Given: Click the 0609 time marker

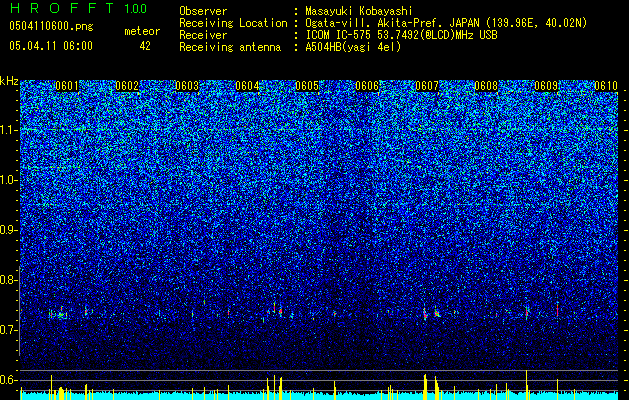Looking at the screenshot, I should 546,86.
